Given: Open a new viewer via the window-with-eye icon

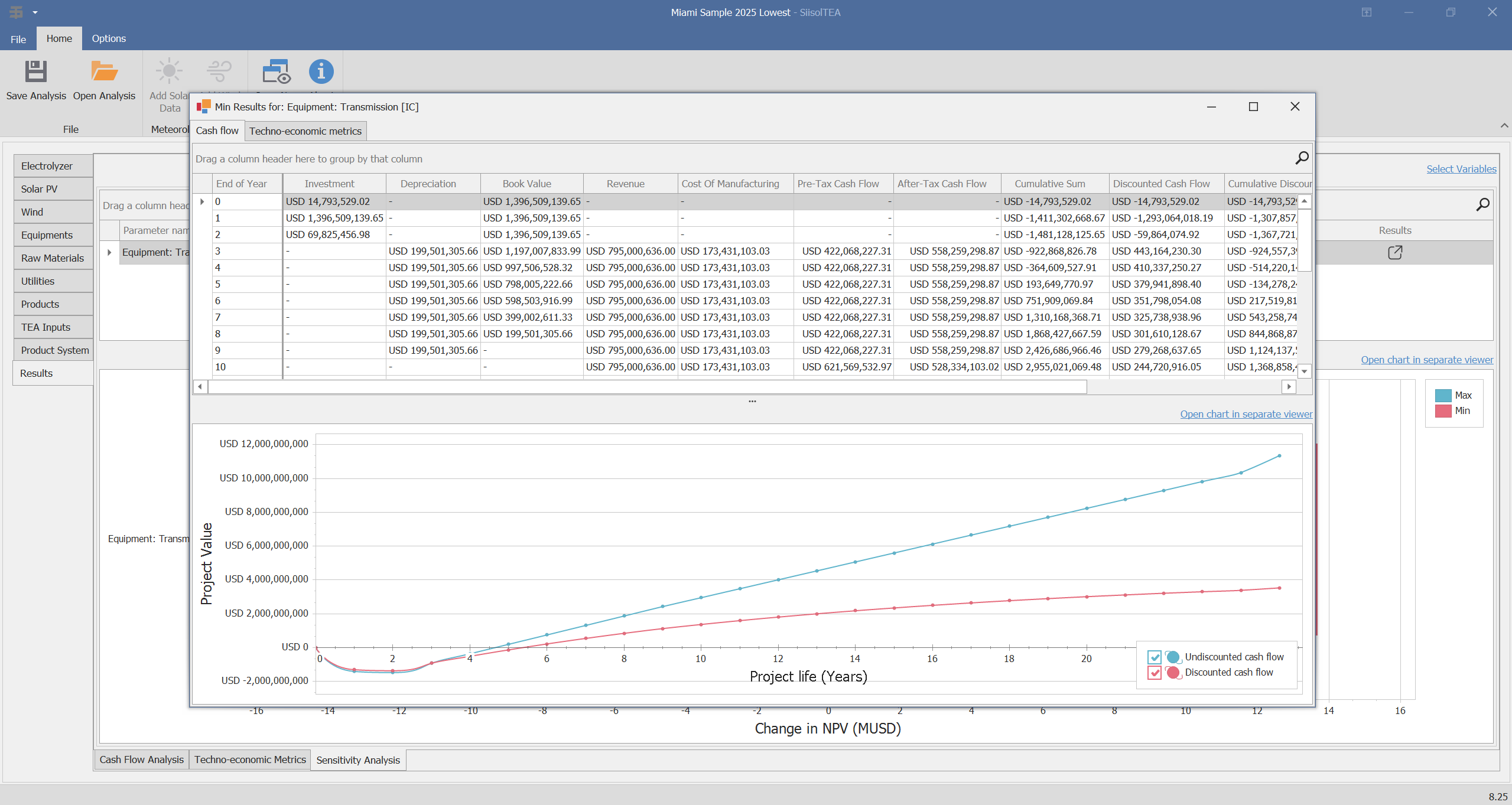Looking at the screenshot, I should point(275,71).
